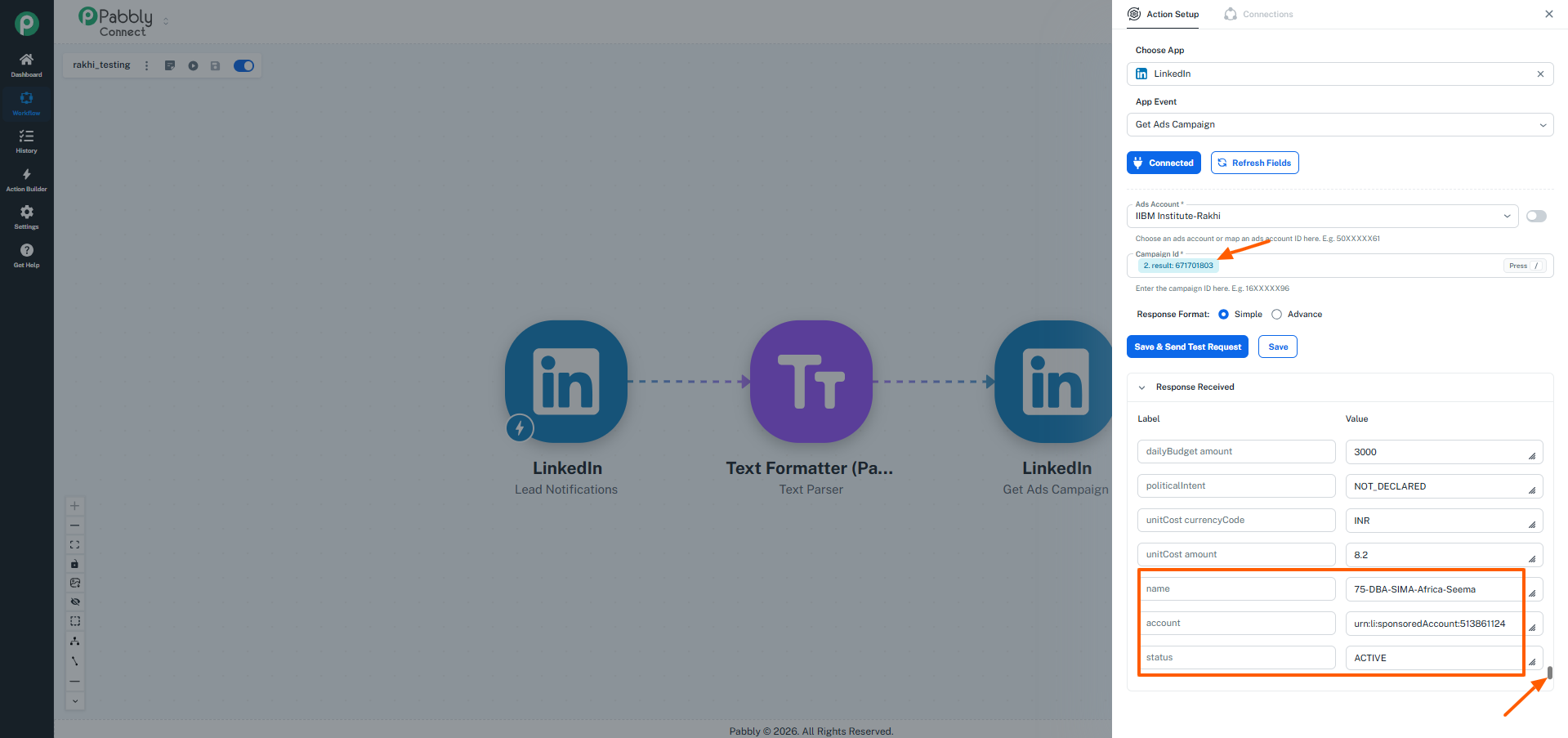Click the lock canvas icon
Screen dimensions: 1568x738
(75, 564)
